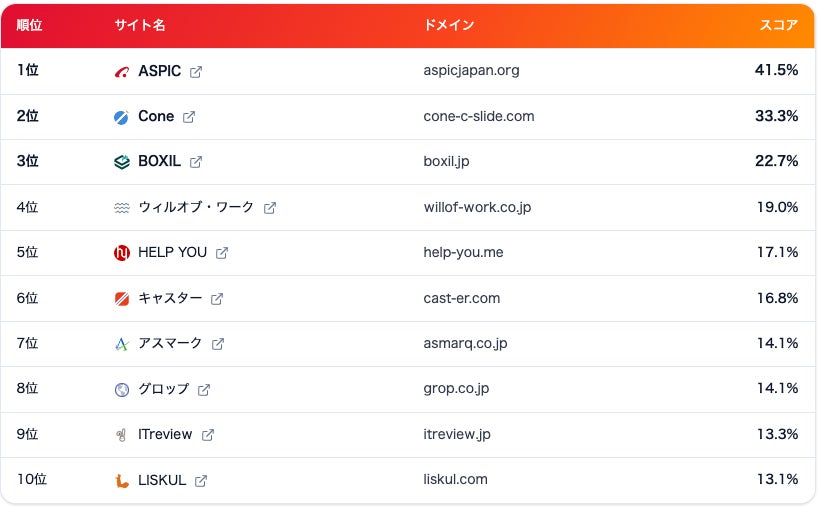
Task: Click external link icon next to LISKUL
Action: (x=201, y=481)
